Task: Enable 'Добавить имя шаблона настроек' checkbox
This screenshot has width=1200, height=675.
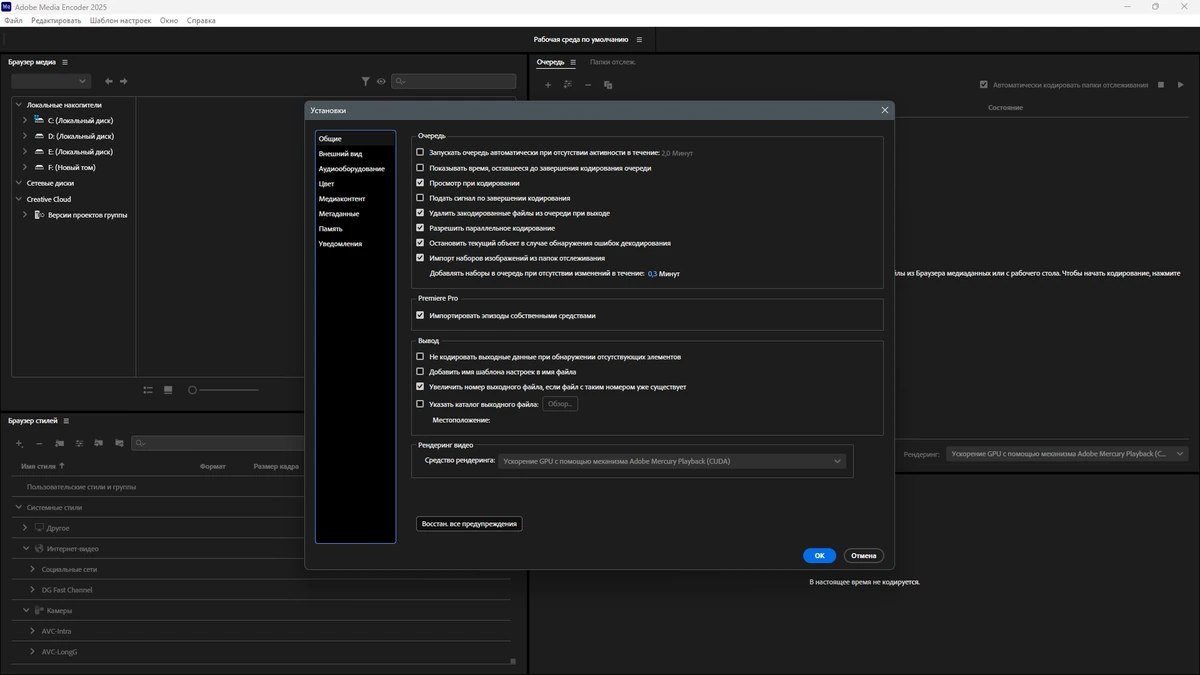Action: click(x=420, y=371)
